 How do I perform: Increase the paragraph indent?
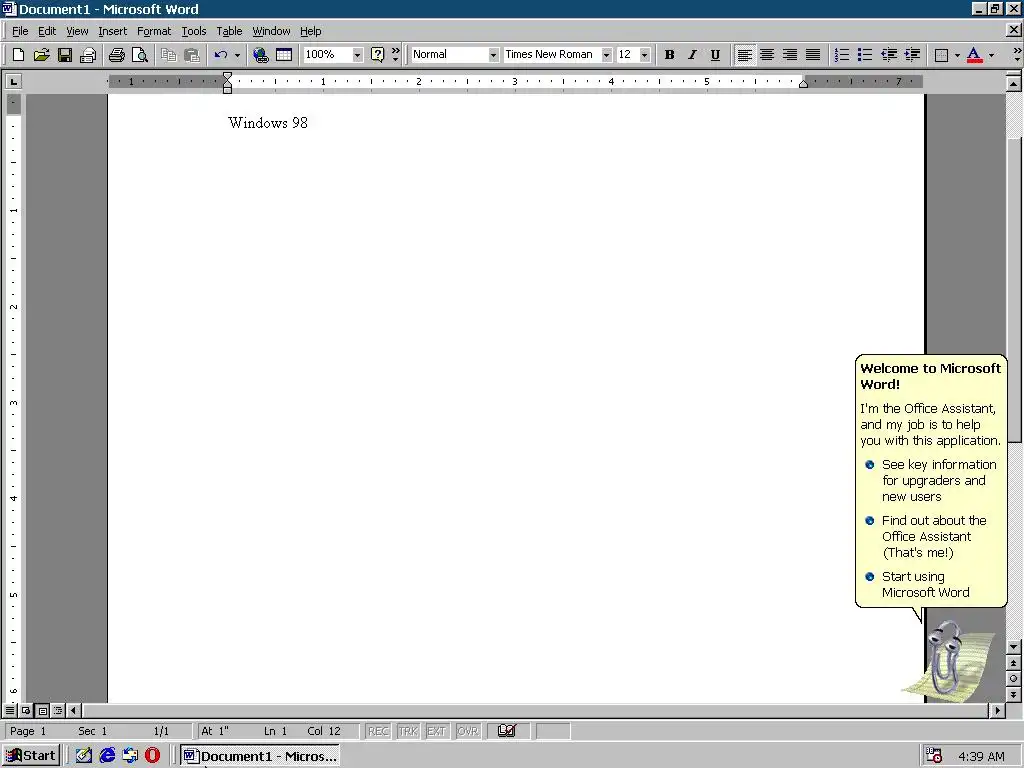click(912, 55)
